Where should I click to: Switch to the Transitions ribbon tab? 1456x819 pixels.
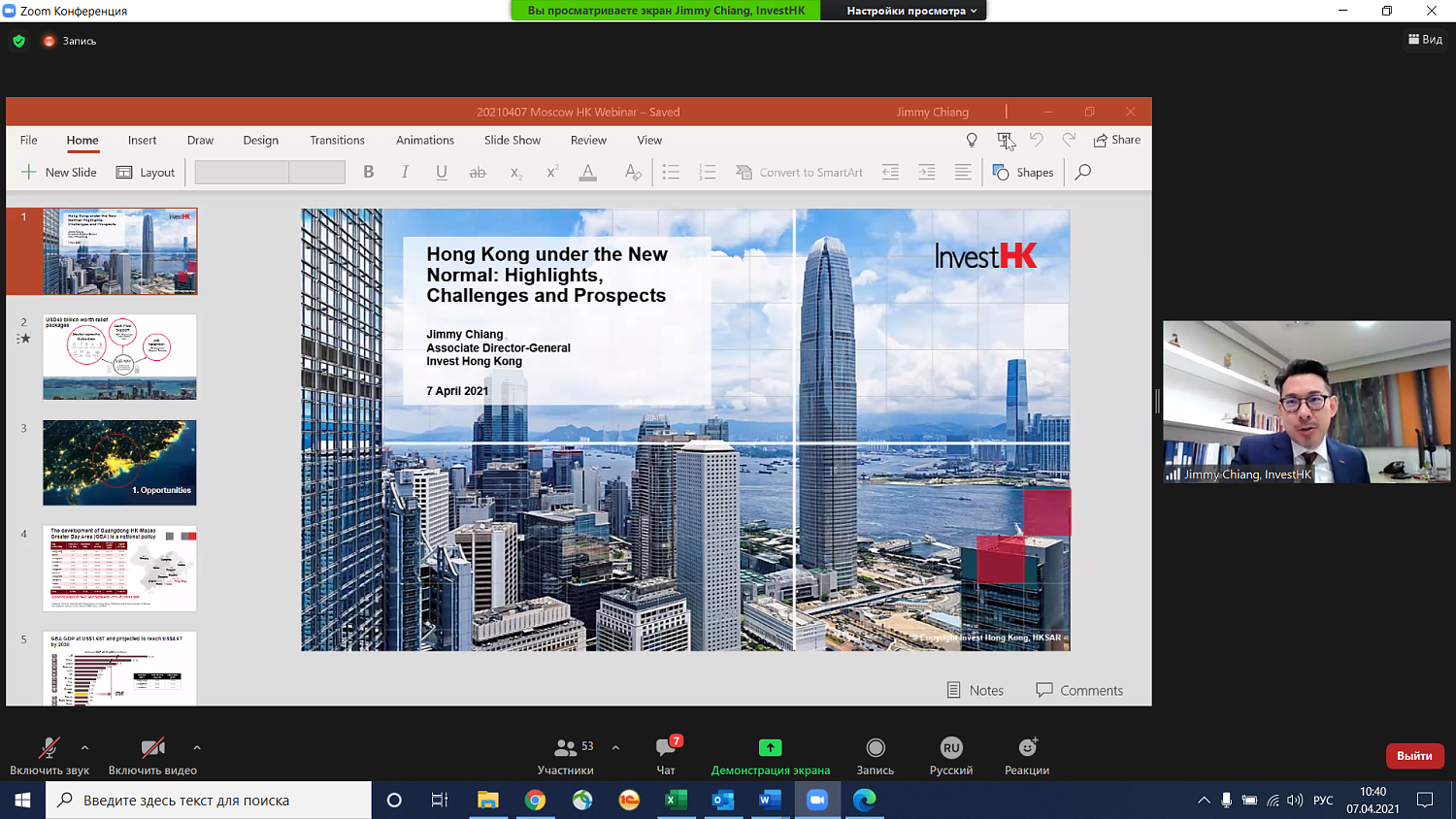(337, 140)
